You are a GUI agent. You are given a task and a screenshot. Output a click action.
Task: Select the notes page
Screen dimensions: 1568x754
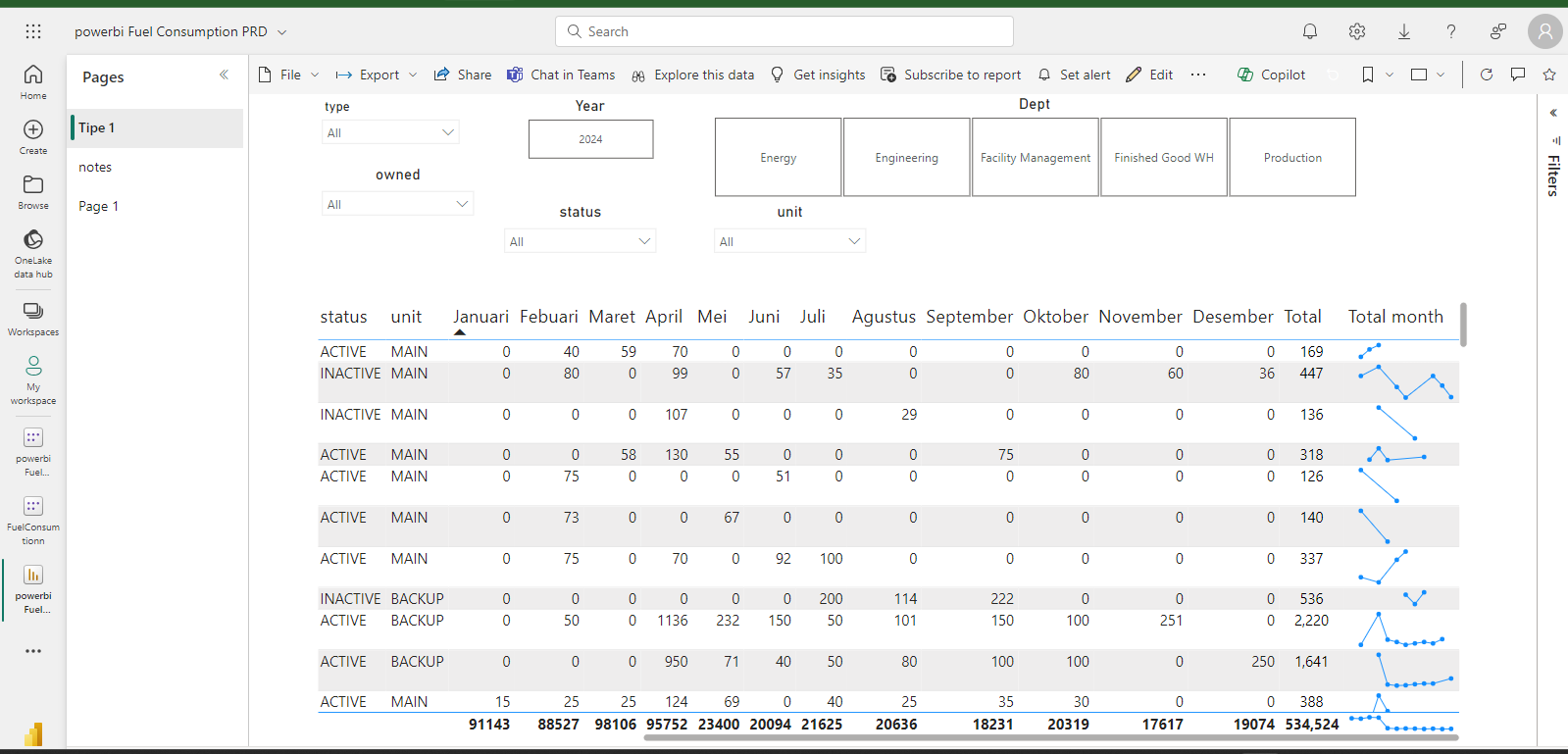click(155, 167)
